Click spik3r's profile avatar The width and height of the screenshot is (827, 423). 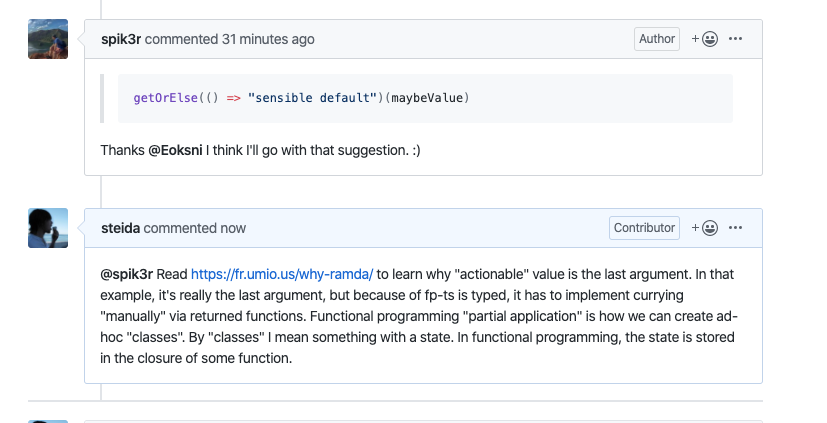48,39
